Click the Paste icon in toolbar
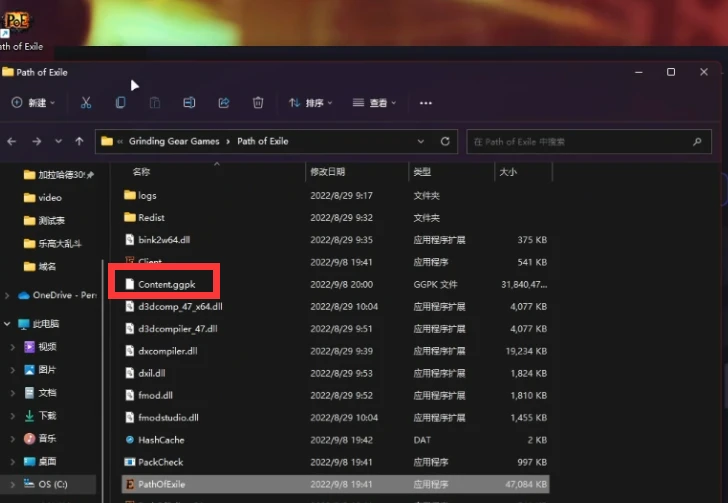Screen dimensions: 728x503 [155, 103]
